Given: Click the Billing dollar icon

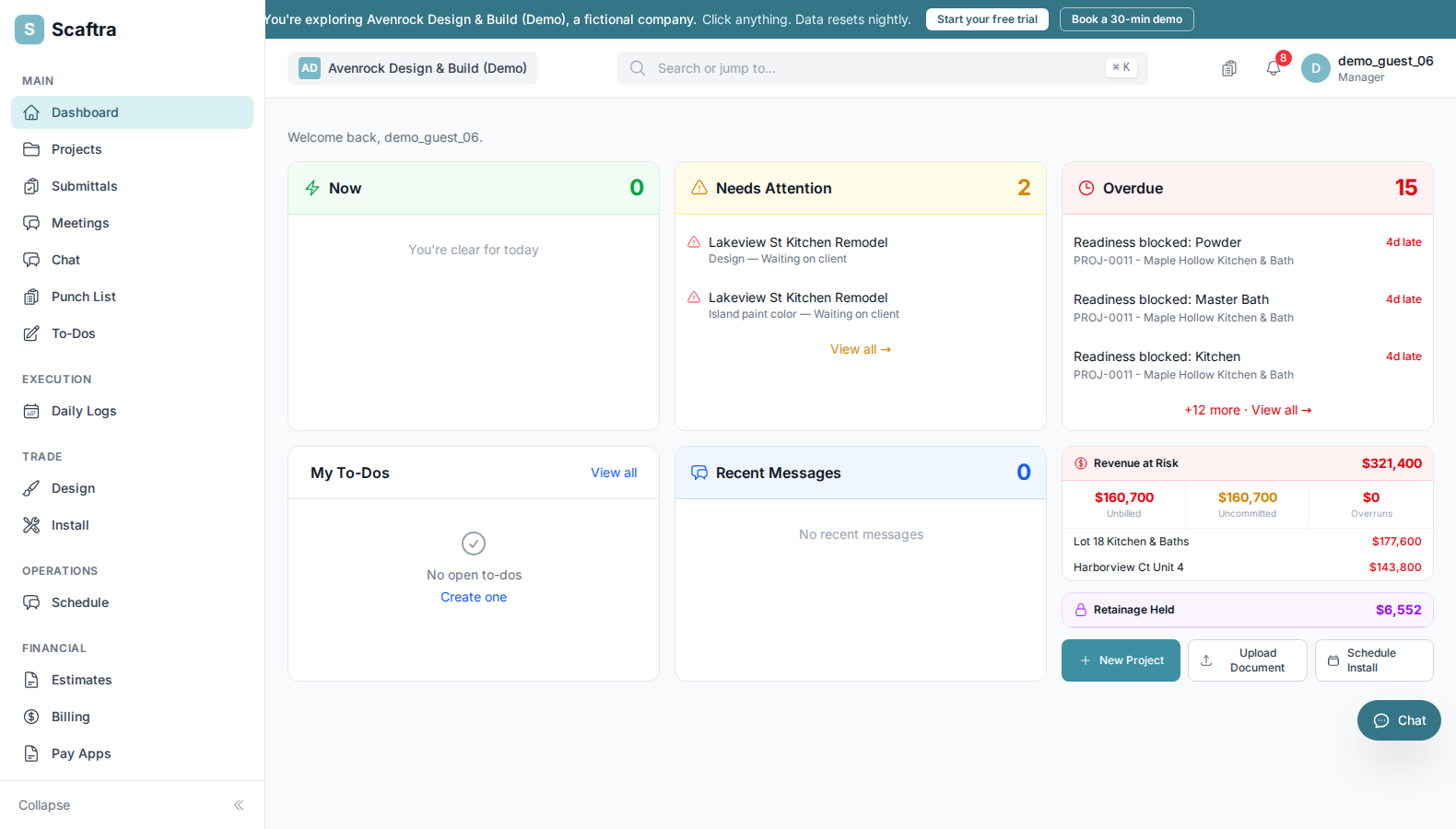Looking at the screenshot, I should (x=31, y=717).
